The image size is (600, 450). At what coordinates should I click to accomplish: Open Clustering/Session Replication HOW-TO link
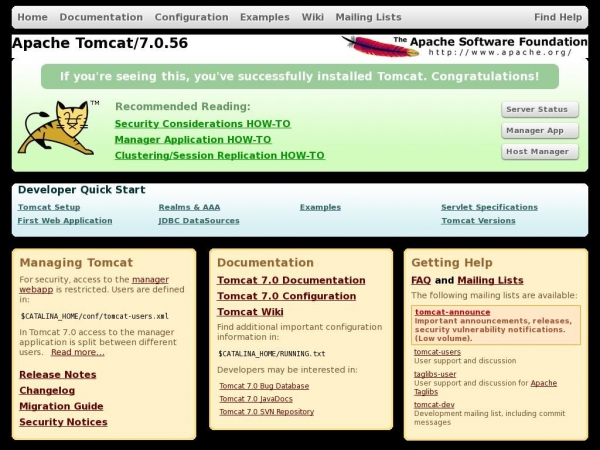click(220, 155)
